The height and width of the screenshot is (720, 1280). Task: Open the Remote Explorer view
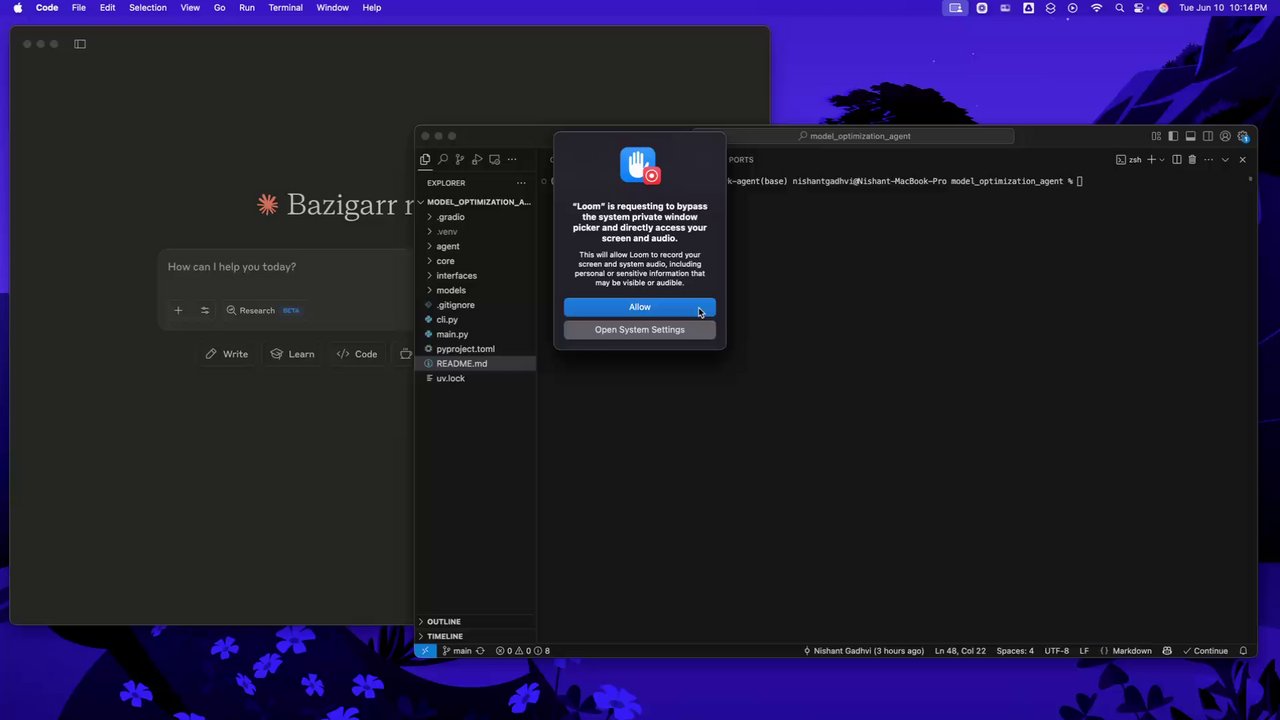pyautogui.click(x=494, y=160)
